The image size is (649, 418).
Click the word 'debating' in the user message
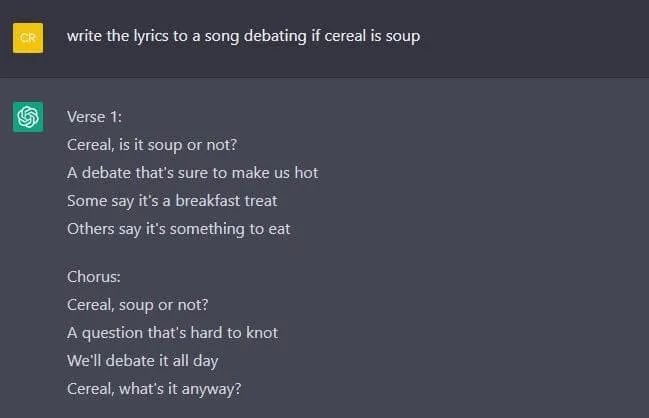click(275, 36)
